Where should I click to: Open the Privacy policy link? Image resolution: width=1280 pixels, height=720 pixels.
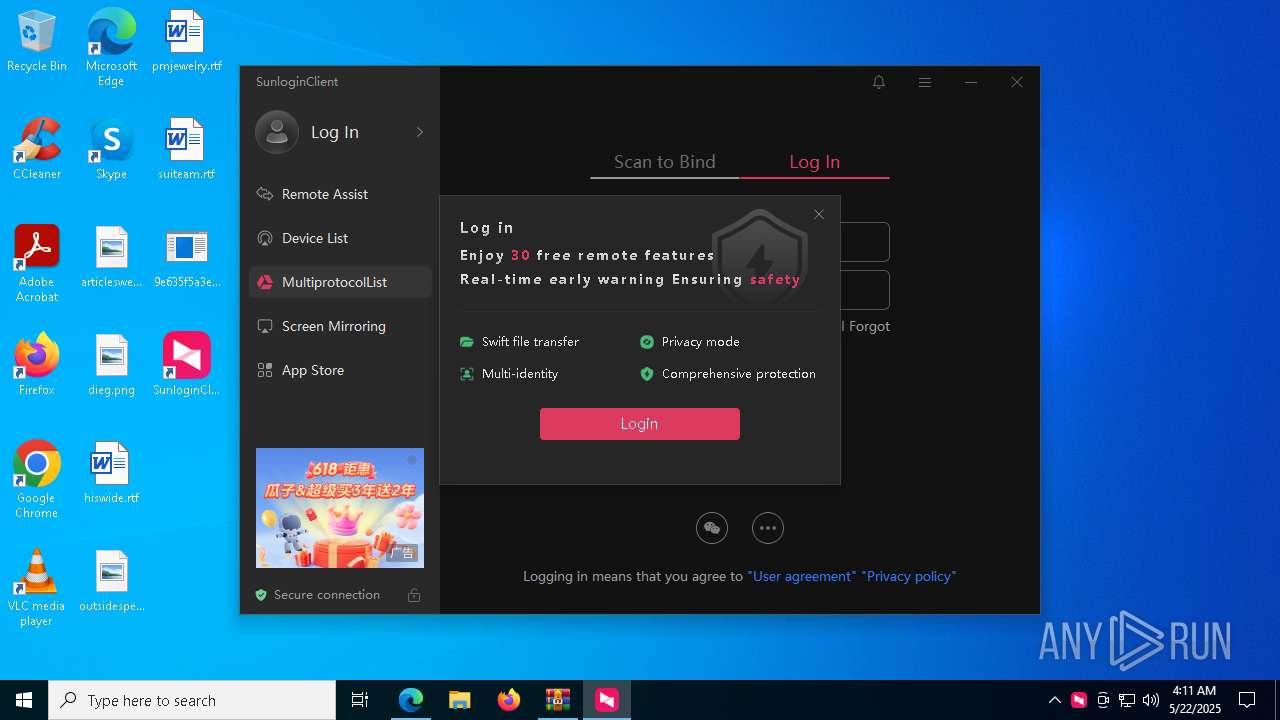click(909, 576)
